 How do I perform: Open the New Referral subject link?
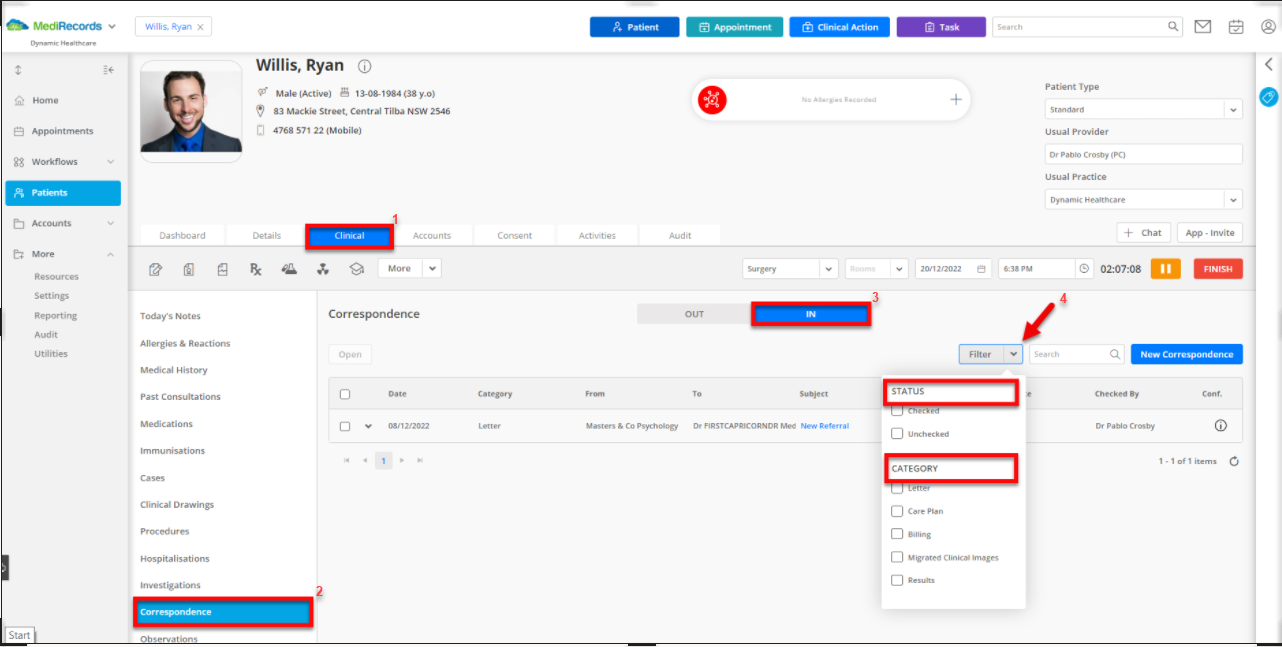pos(824,426)
